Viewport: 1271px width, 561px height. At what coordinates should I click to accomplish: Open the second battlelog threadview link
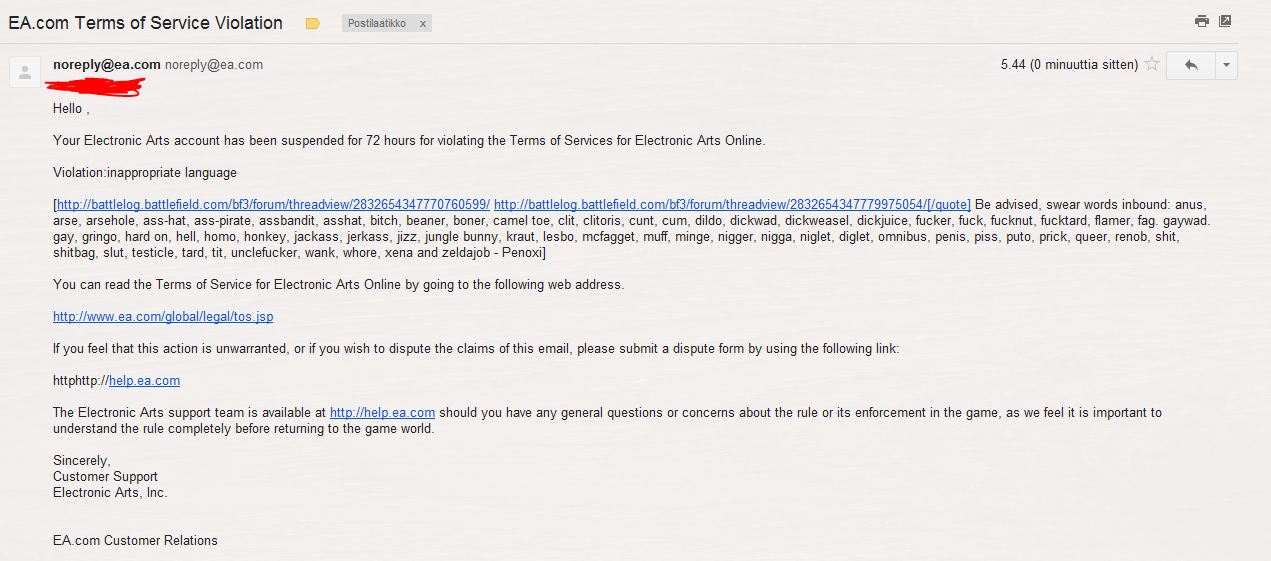pyautogui.click(x=730, y=205)
